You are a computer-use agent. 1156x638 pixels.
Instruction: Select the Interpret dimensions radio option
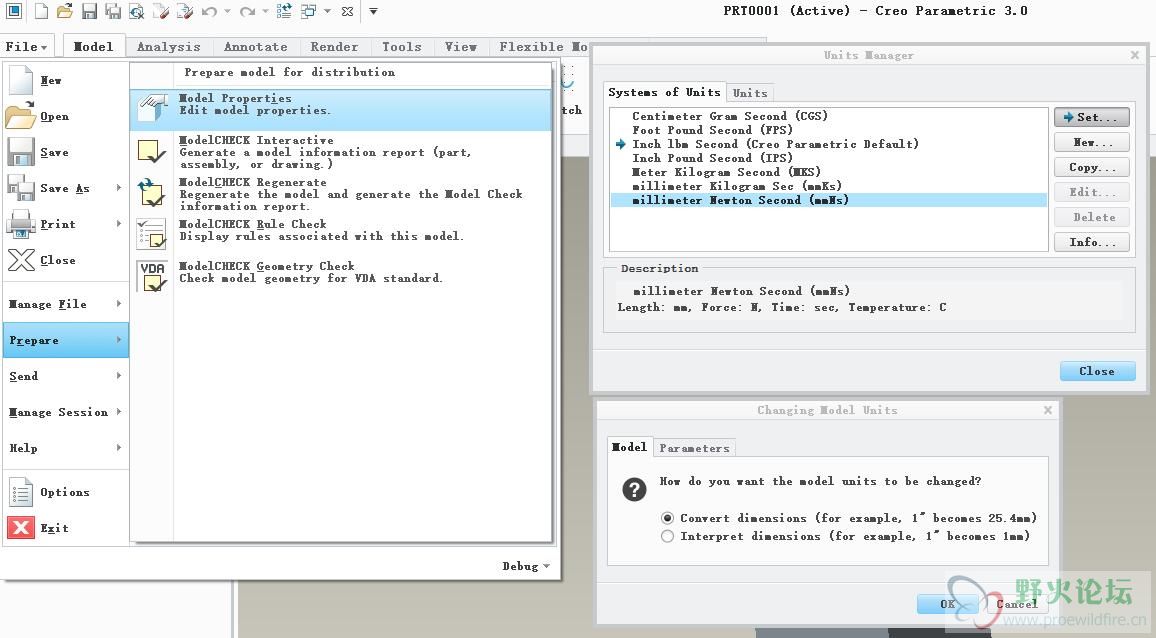pos(667,536)
